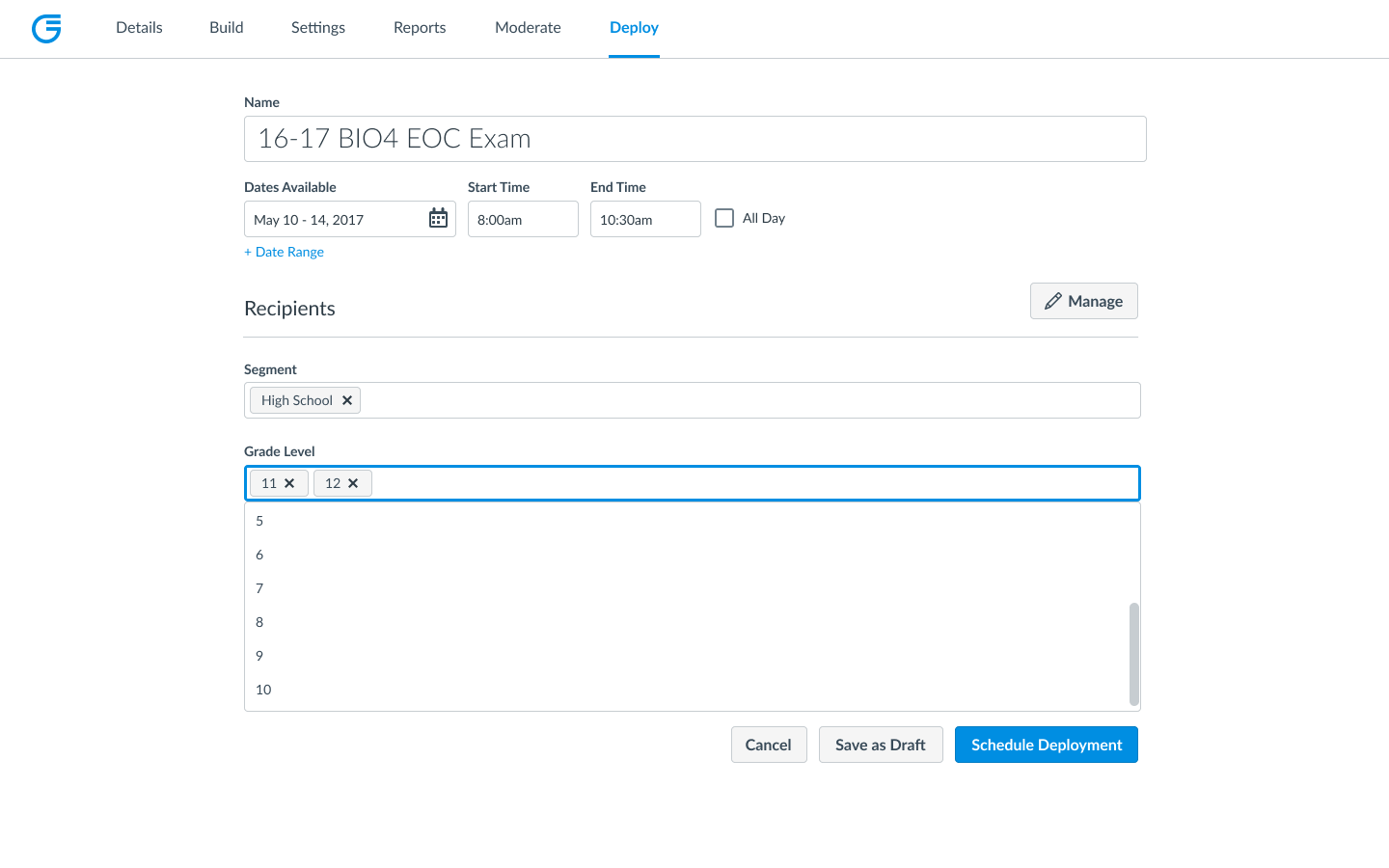Click inside the Grade Level box
Viewport: 1389px width, 868px height.
coord(693,483)
